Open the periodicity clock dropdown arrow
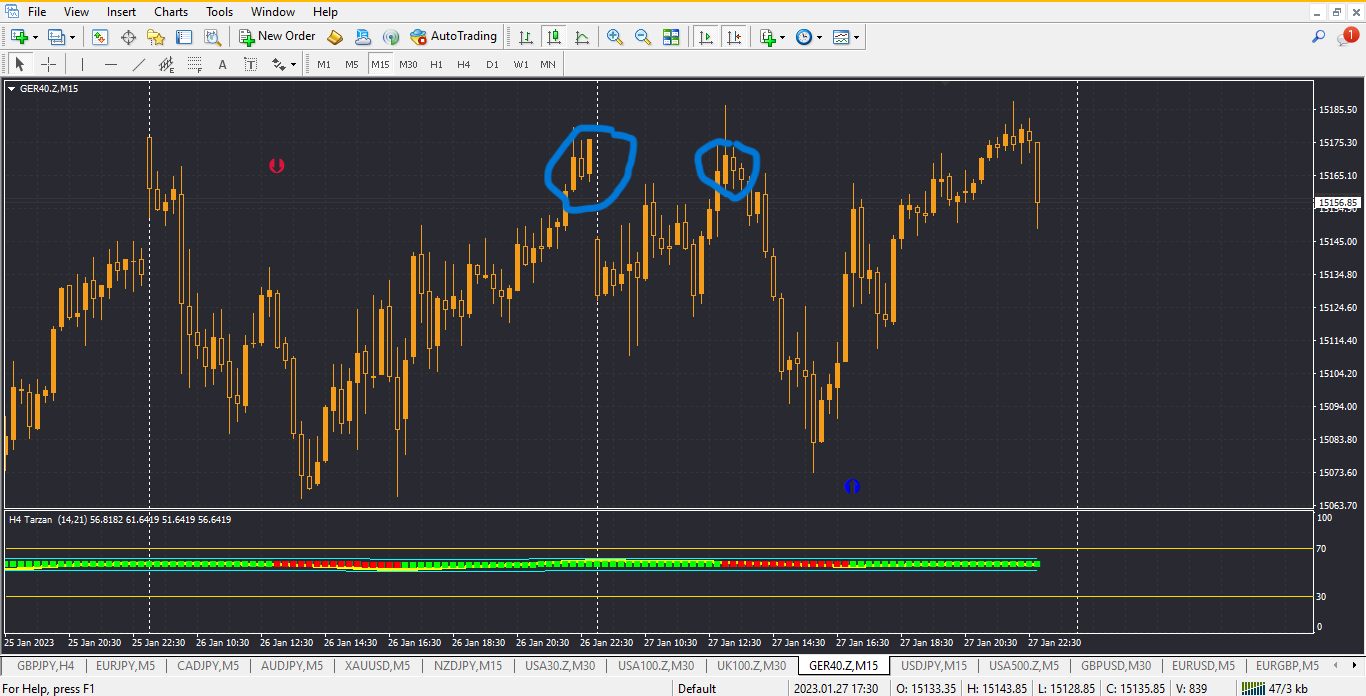Image resolution: width=1366 pixels, height=696 pixels. pyautogui.click(x=819, y=37)
